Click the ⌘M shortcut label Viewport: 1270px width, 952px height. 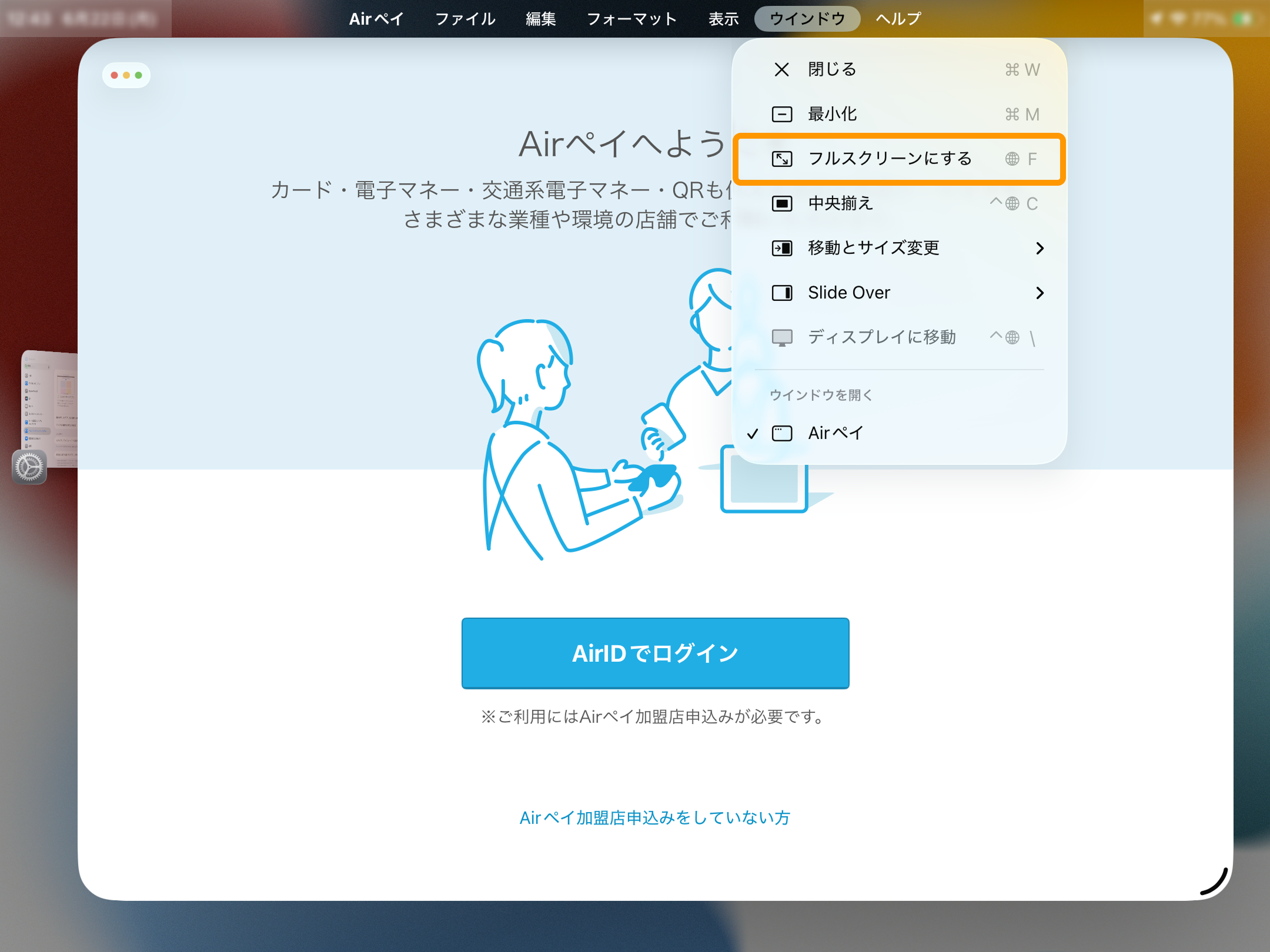[1022, 114]
